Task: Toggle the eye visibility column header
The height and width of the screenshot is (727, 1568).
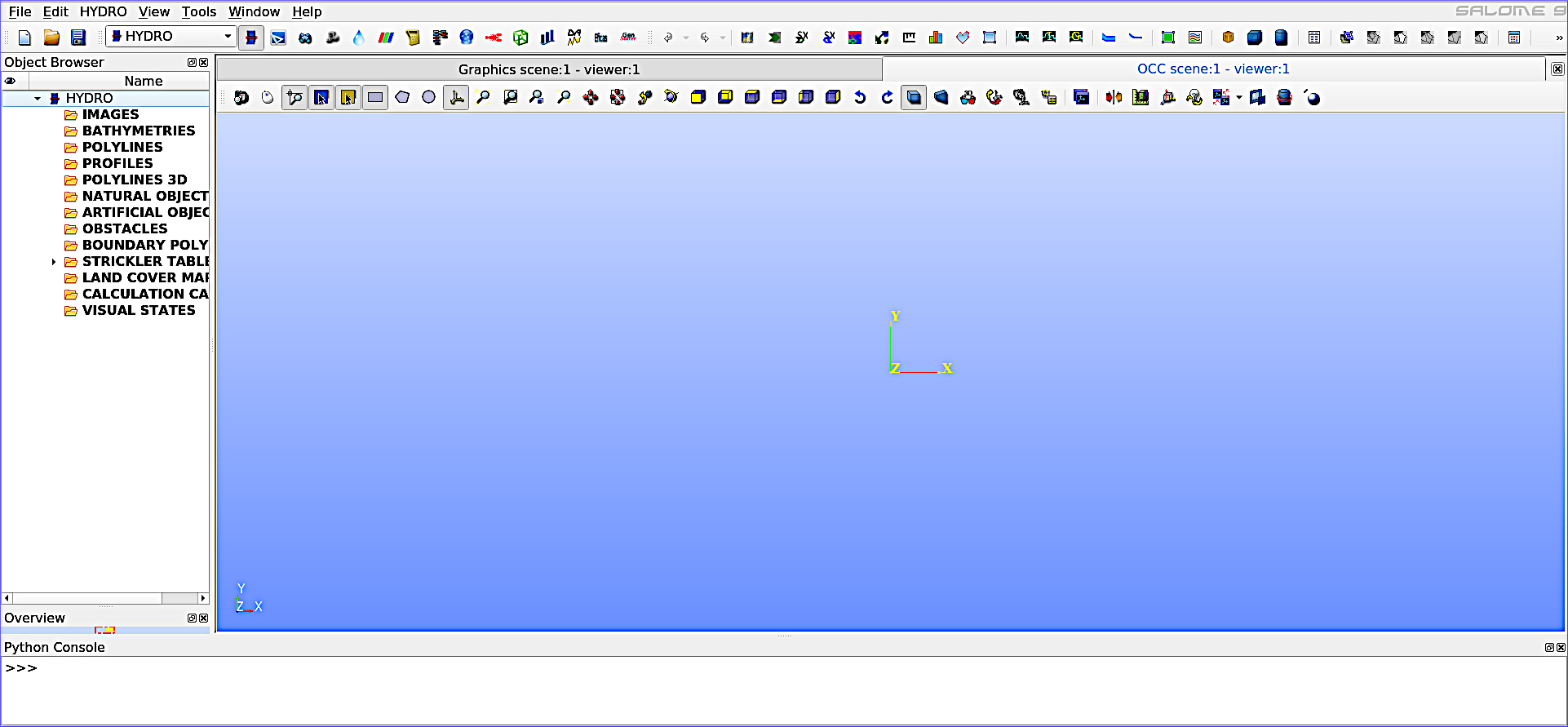Action: point(11,81)
